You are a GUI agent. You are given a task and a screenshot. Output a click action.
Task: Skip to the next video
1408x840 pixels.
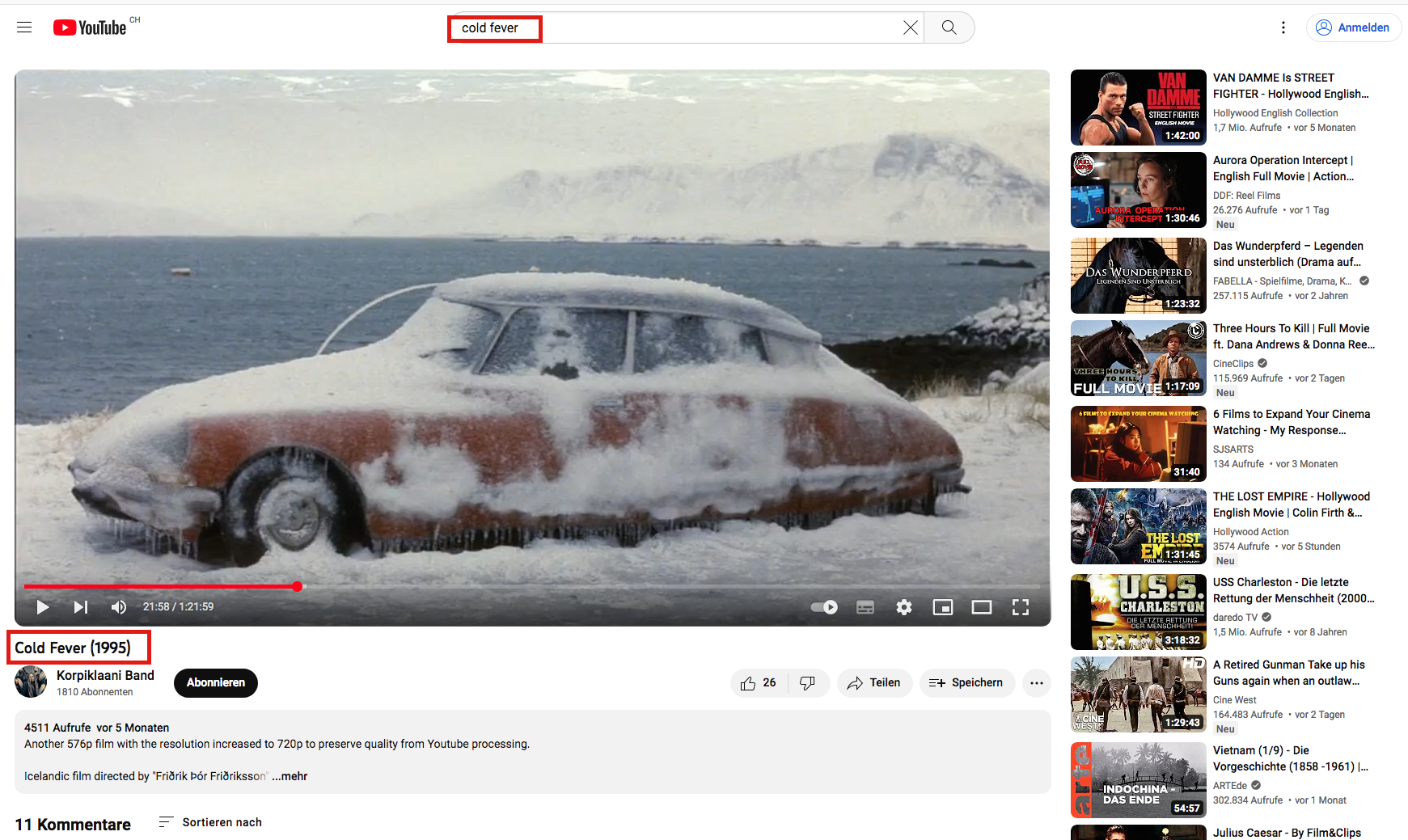[x=81, y=607]
